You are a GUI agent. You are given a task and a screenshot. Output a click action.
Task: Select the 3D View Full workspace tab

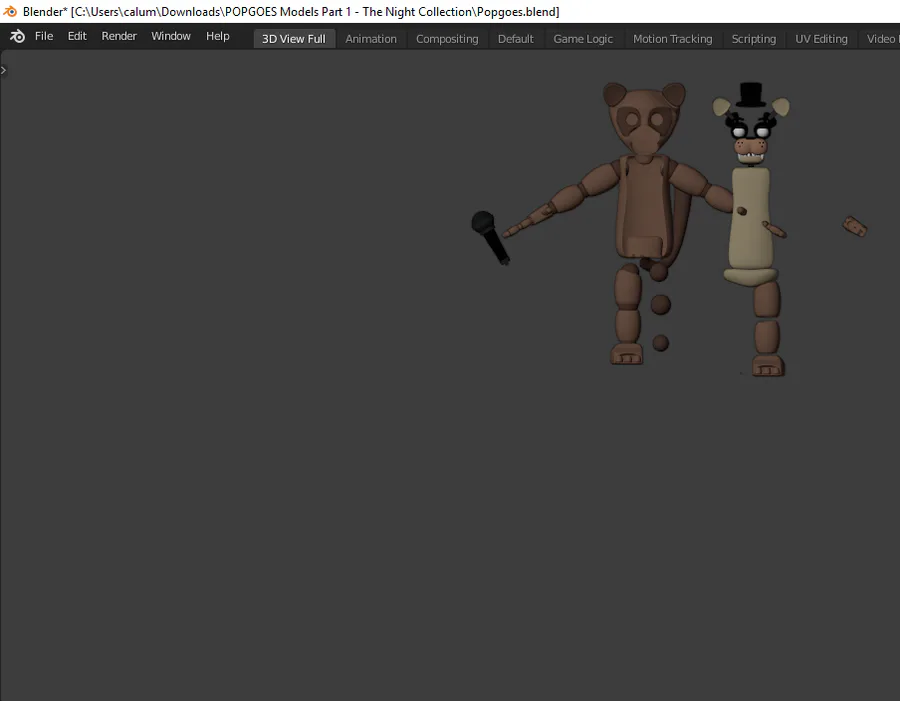[294, 39]
